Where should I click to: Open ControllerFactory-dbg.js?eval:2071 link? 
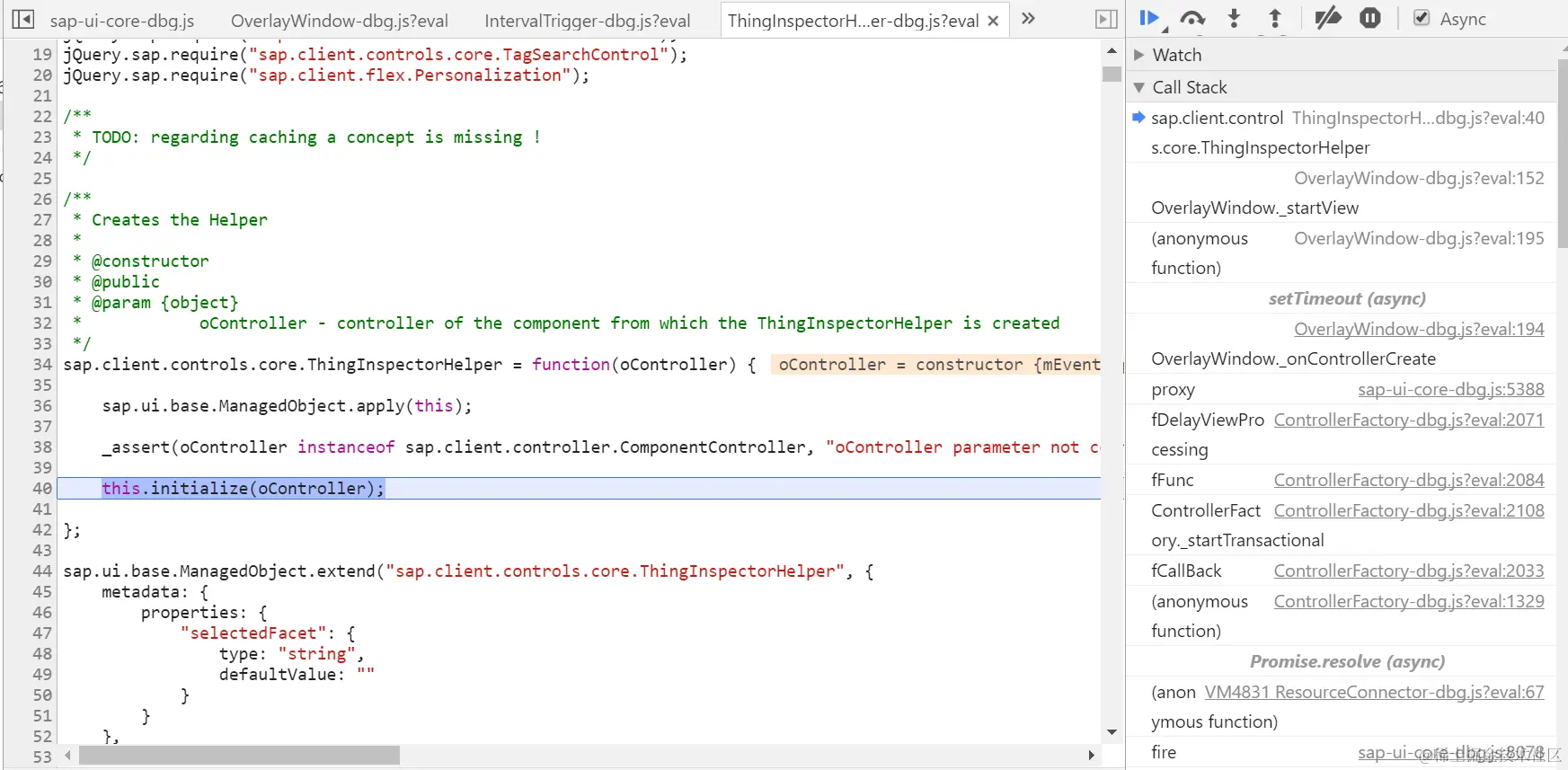tap(1409, 420)
